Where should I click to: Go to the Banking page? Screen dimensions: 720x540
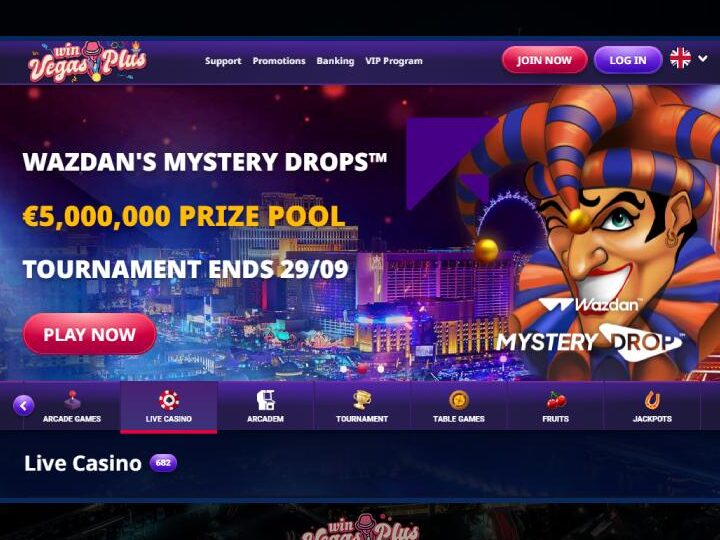pyautogui.click(x=335, y=61)
